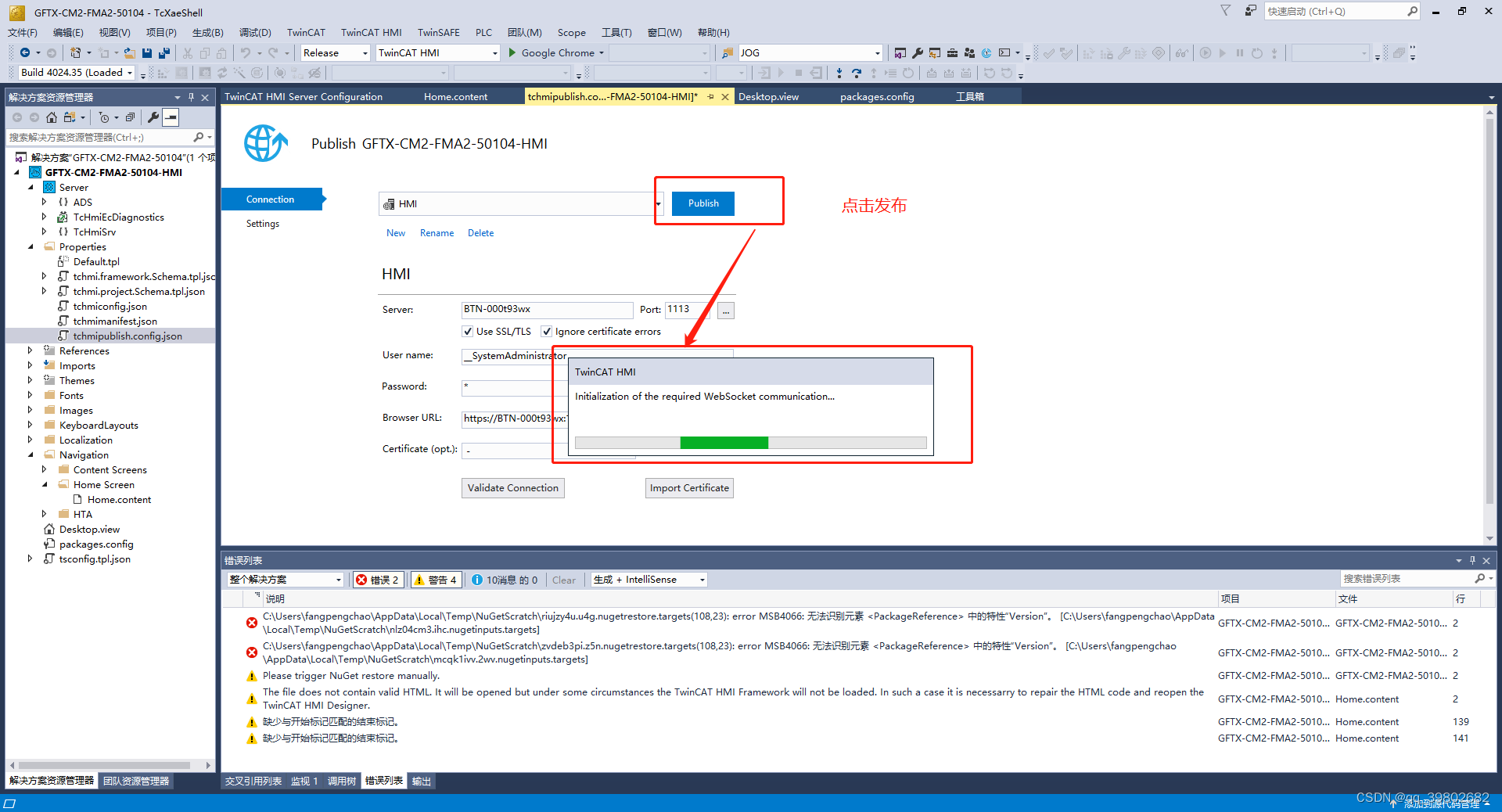Collapse the Server node in Solution Explorer
The height and width of the screenshot is (812, 1502).
32,187
